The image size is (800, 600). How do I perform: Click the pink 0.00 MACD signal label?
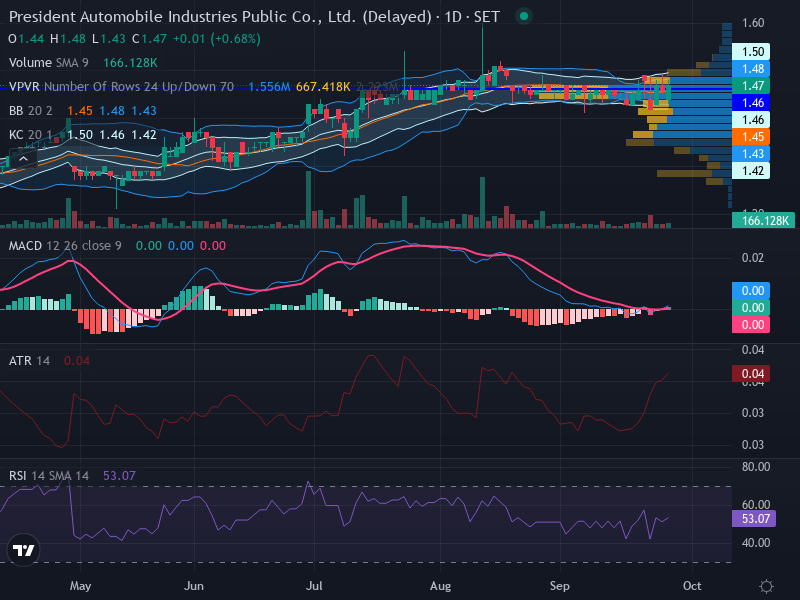(x=751, y=324)
